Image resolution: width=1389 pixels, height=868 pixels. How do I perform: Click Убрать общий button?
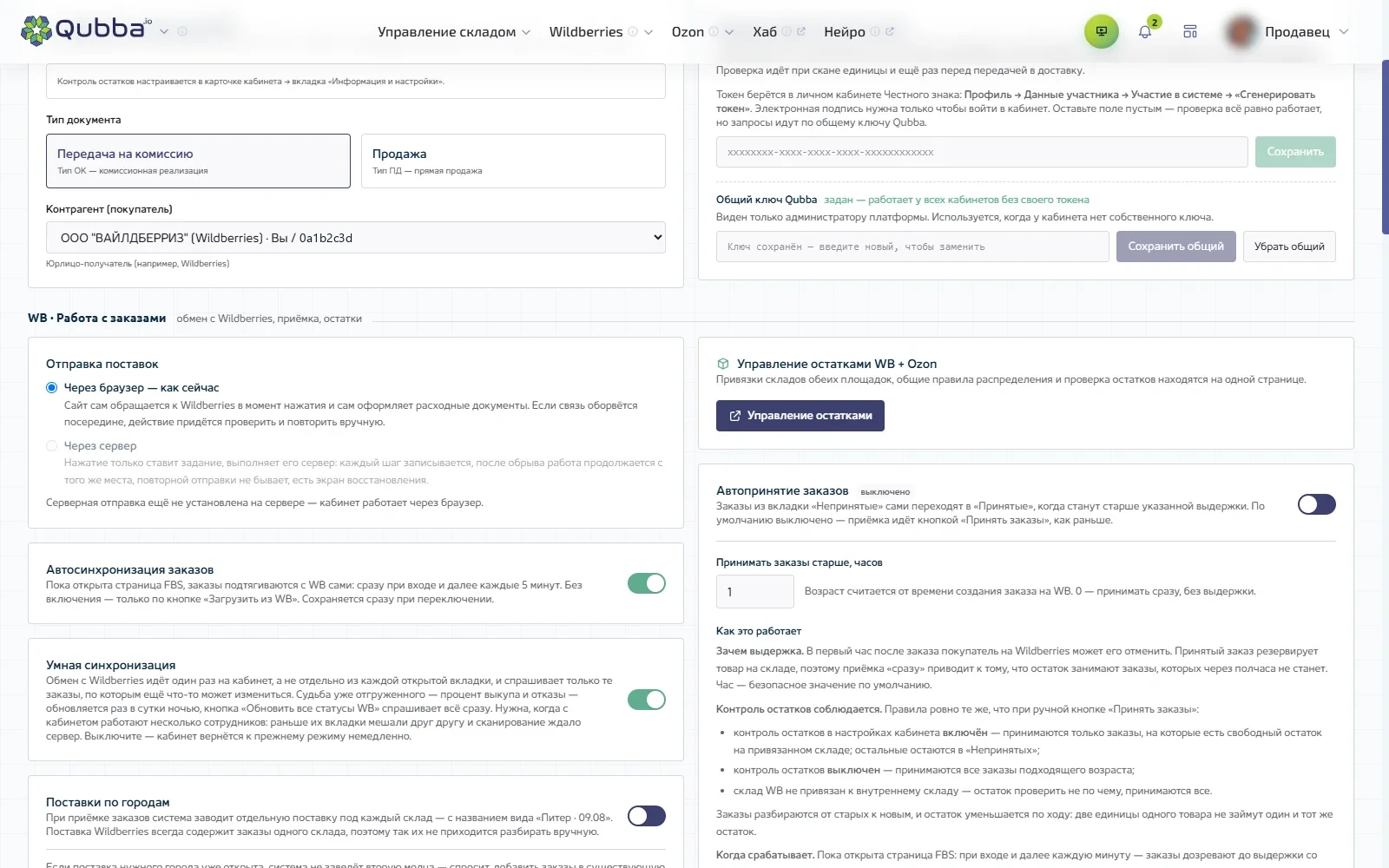[1289, 247]
